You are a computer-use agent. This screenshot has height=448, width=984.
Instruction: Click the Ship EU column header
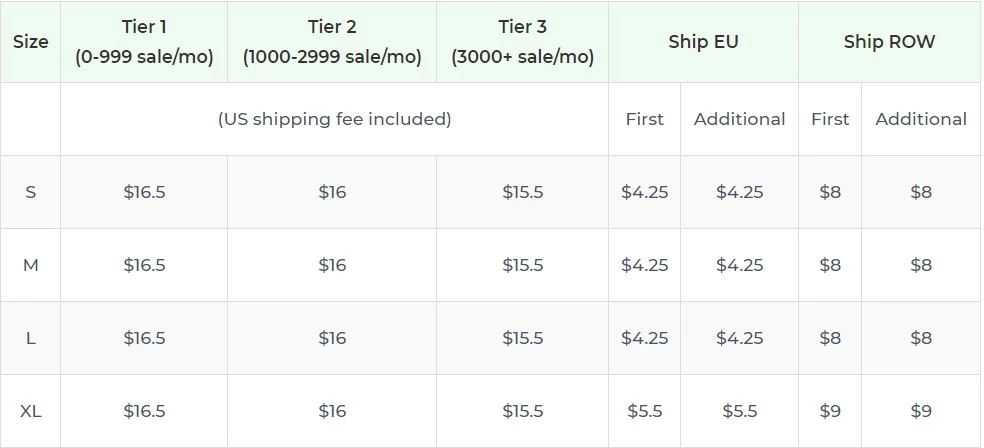click(703, 42)
